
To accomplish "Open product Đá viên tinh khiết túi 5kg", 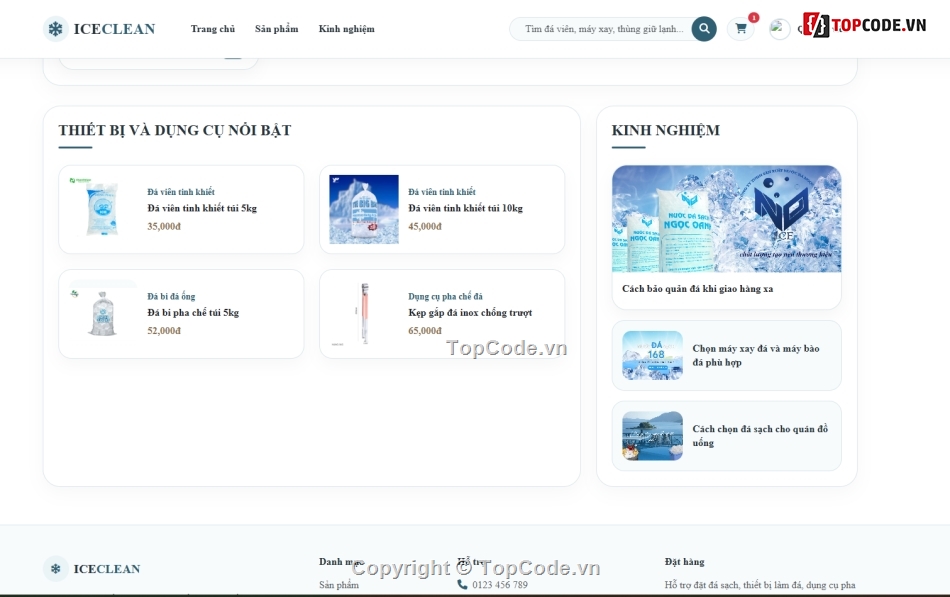I will (202, 208).
